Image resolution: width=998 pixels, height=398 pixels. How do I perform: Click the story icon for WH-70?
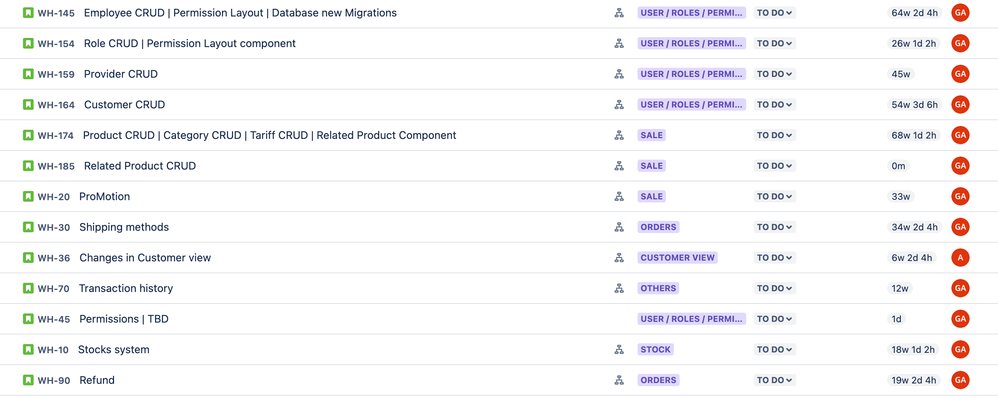click(28, 288)
